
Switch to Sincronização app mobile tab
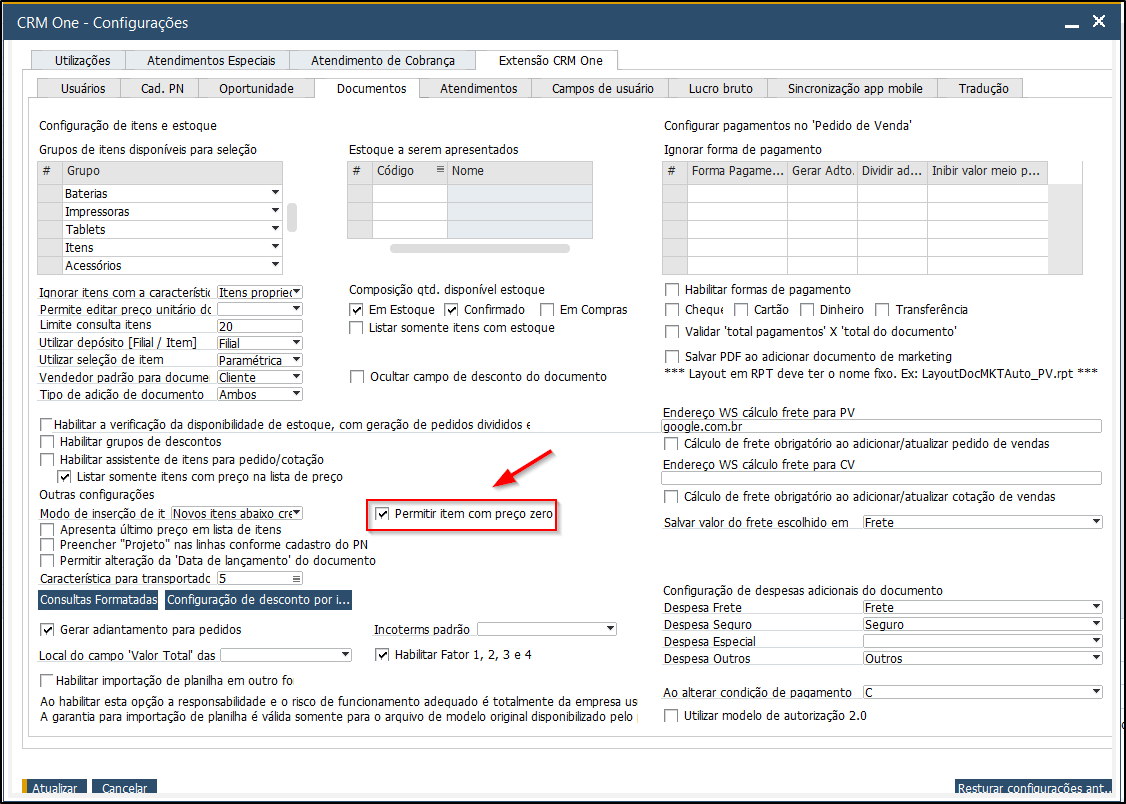click(x=855, y=88)
